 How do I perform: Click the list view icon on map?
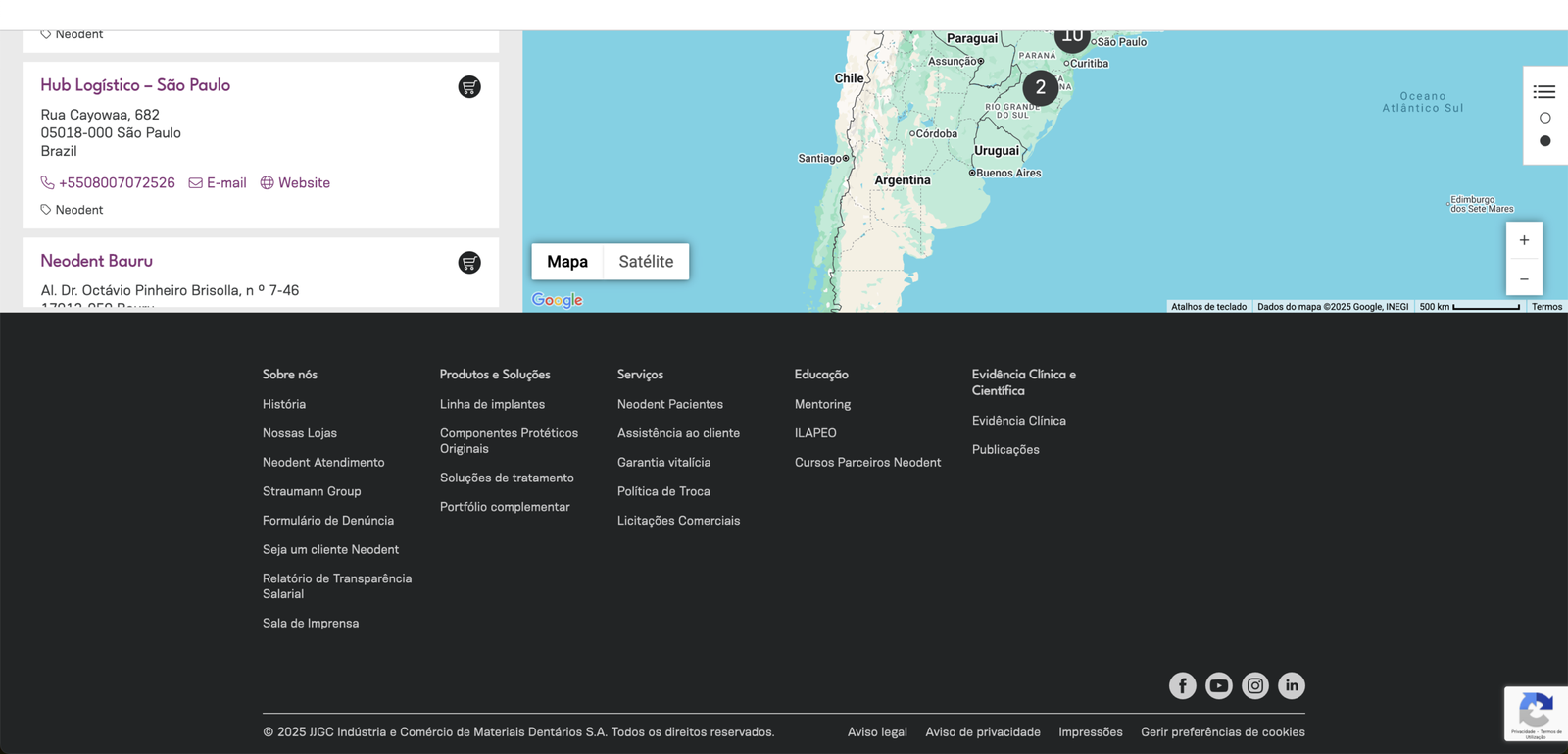pyautogui.click(x=1544, y=92)
